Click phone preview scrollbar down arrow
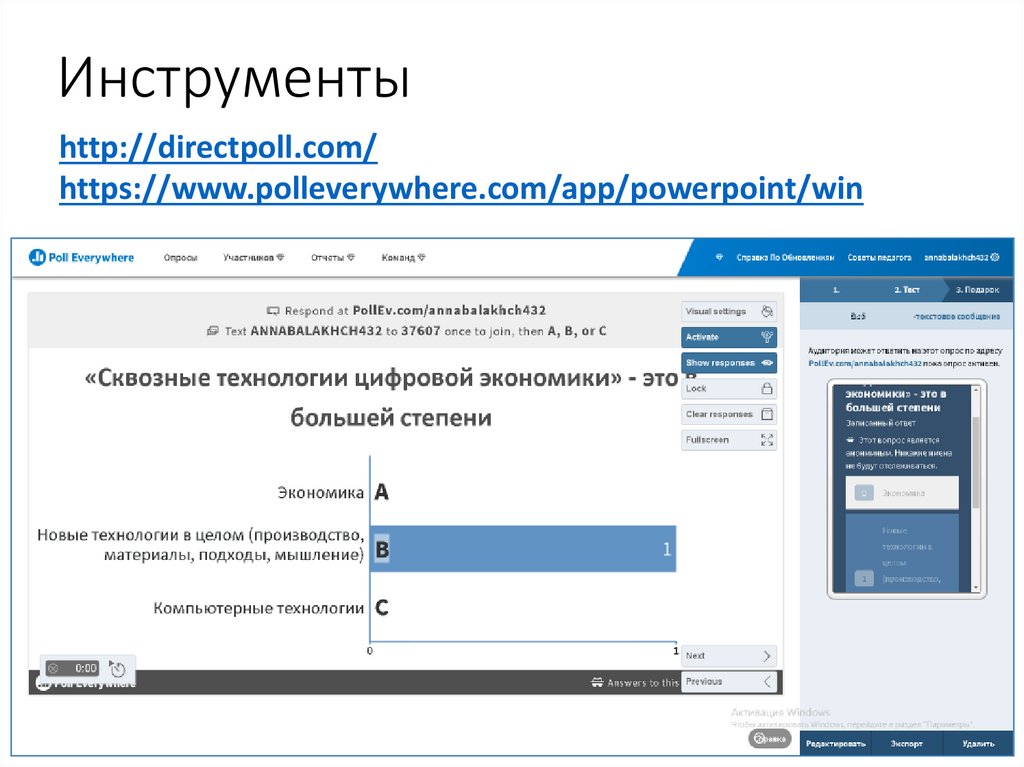The image size is (1024, 767). click(976, 587)
